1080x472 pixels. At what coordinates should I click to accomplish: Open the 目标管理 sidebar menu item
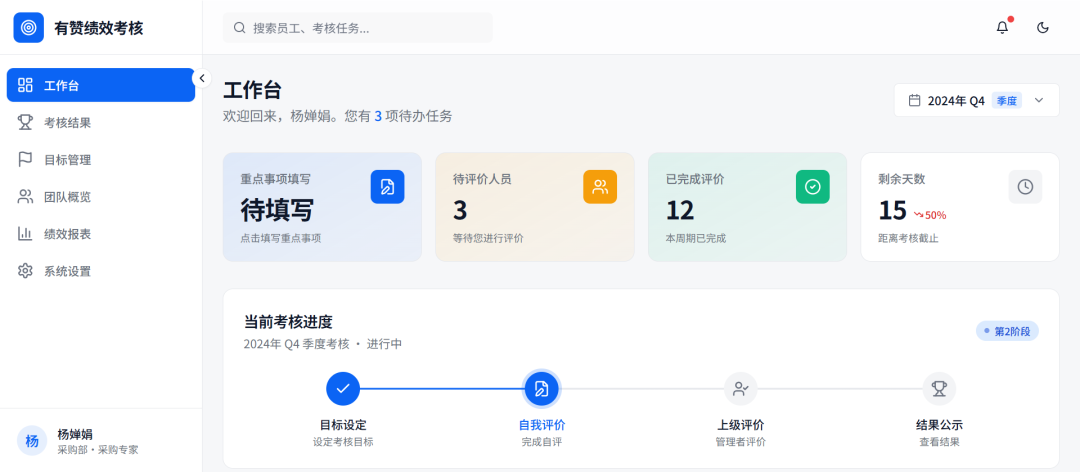coord(101,160)
